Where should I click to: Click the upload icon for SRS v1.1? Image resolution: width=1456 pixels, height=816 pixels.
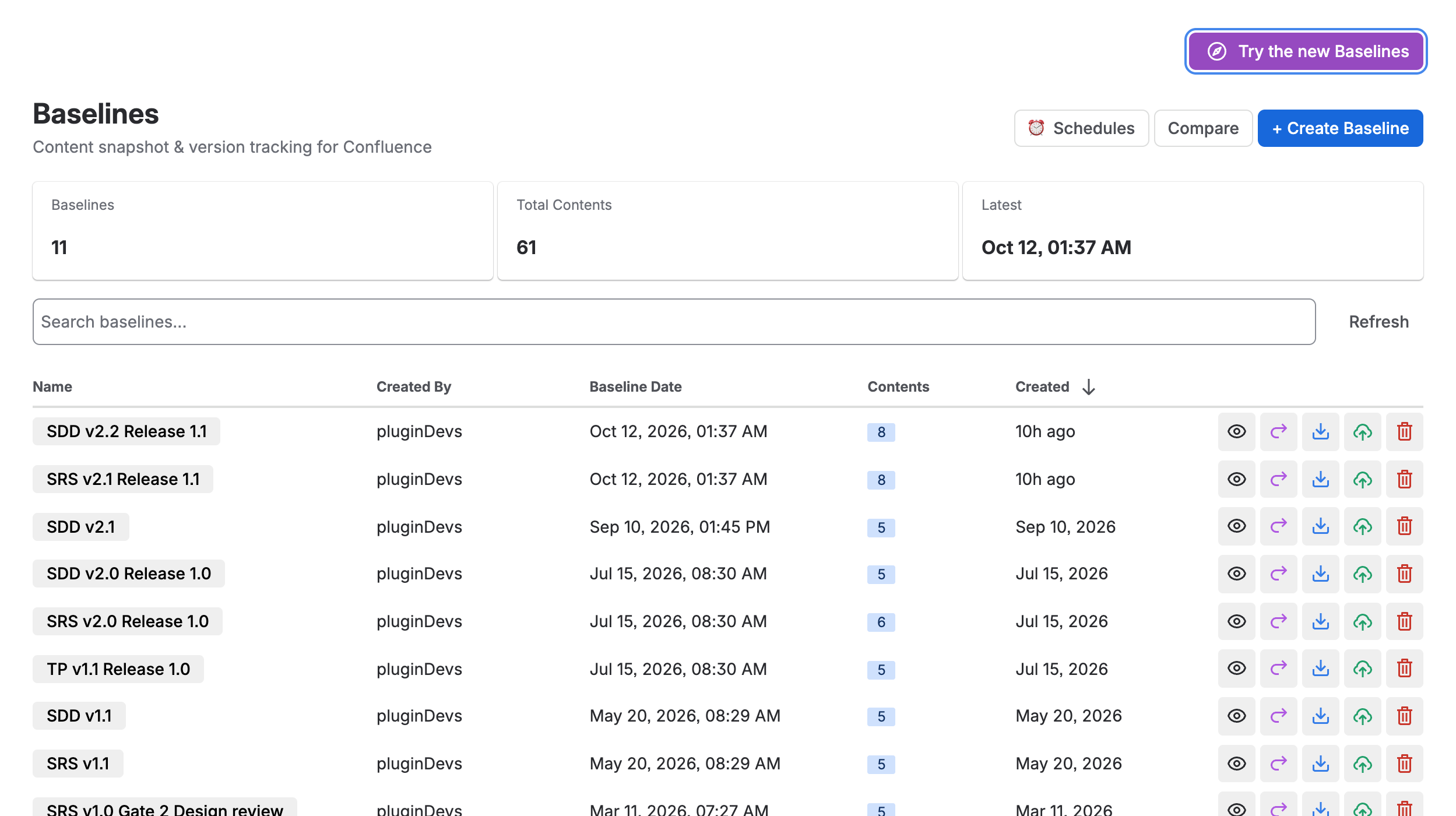(x=1362, y=764)
